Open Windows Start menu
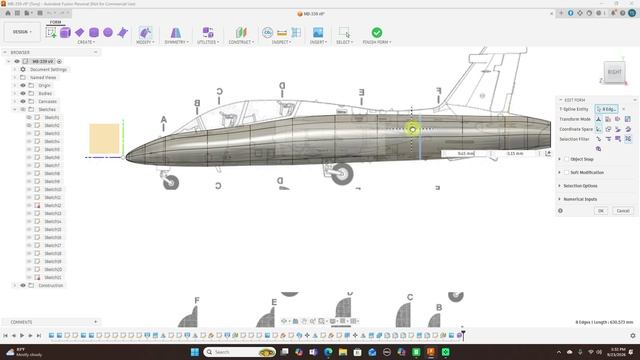 195,352
